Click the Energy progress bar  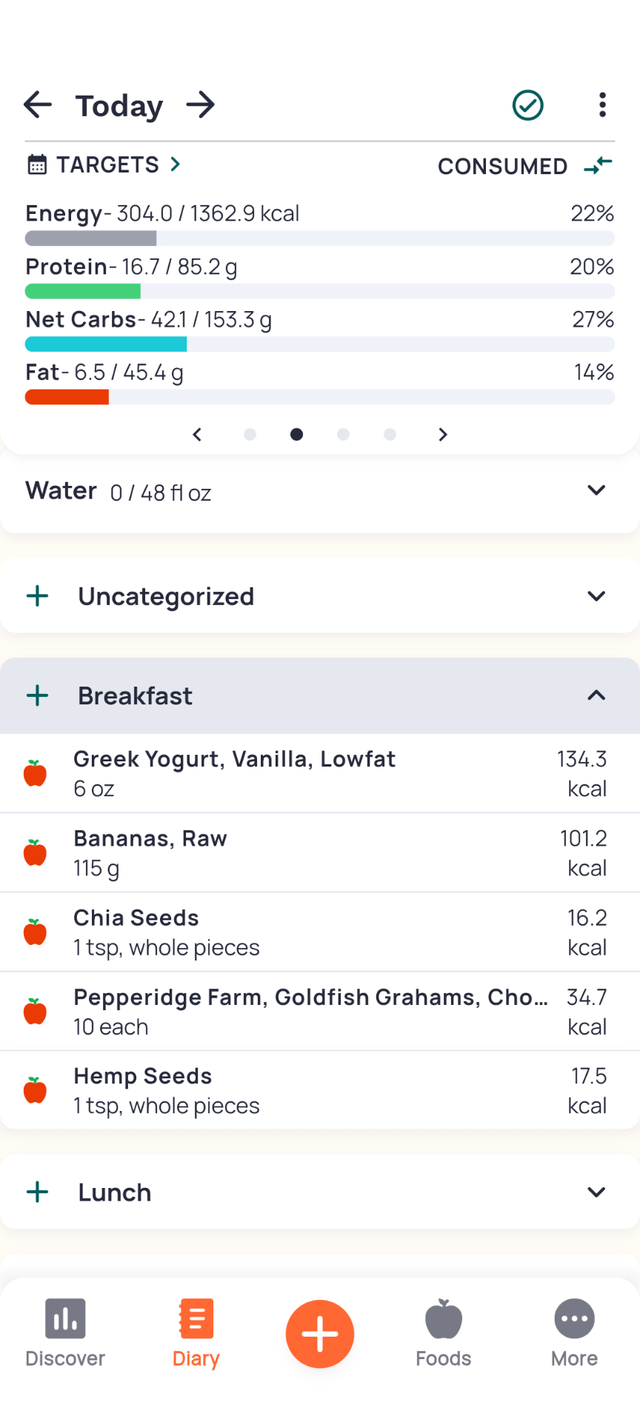point(320,238)
